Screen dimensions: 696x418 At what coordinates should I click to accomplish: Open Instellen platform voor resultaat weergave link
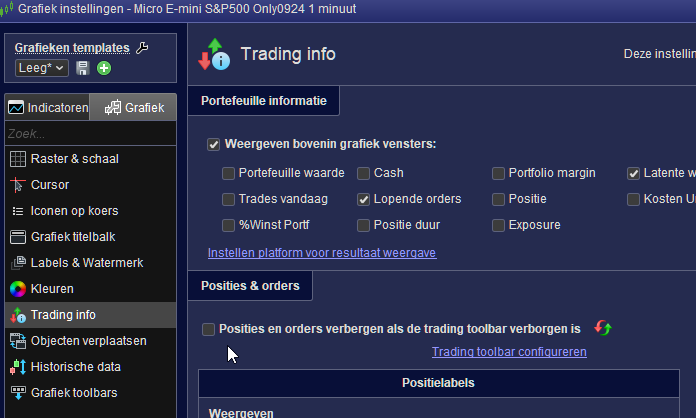click(x=322, y=252)
